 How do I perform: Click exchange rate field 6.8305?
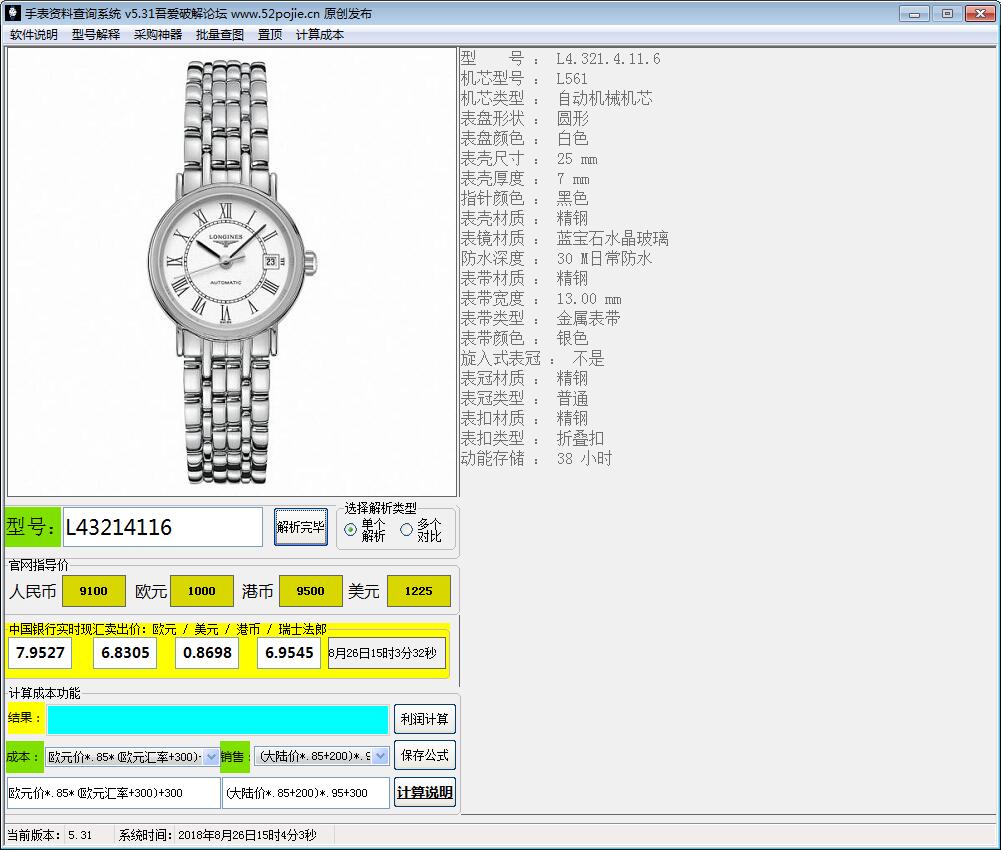pos(125,653)
